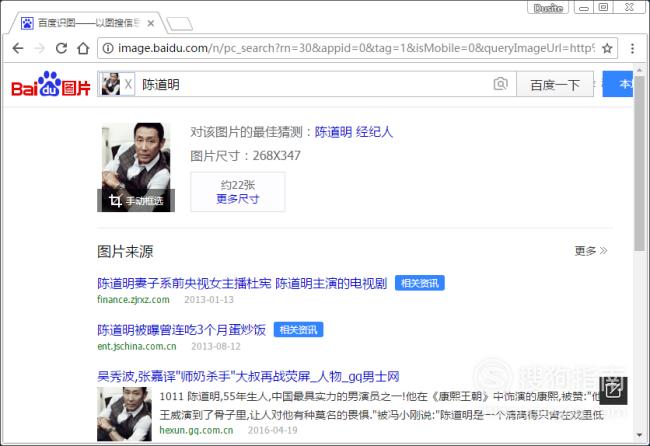Click the thumbnail of third result
The image size is (650, 446).
coord(124,414)
